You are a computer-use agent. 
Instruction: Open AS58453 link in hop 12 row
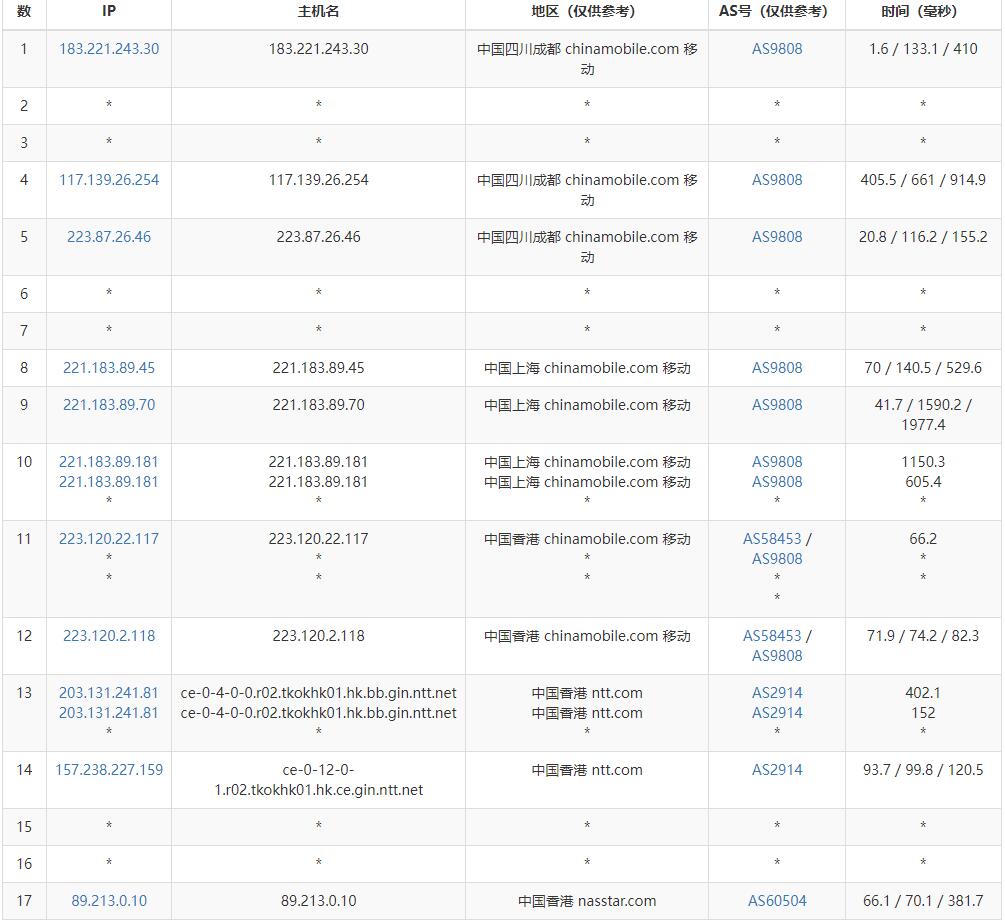click(x=772, y=636)
